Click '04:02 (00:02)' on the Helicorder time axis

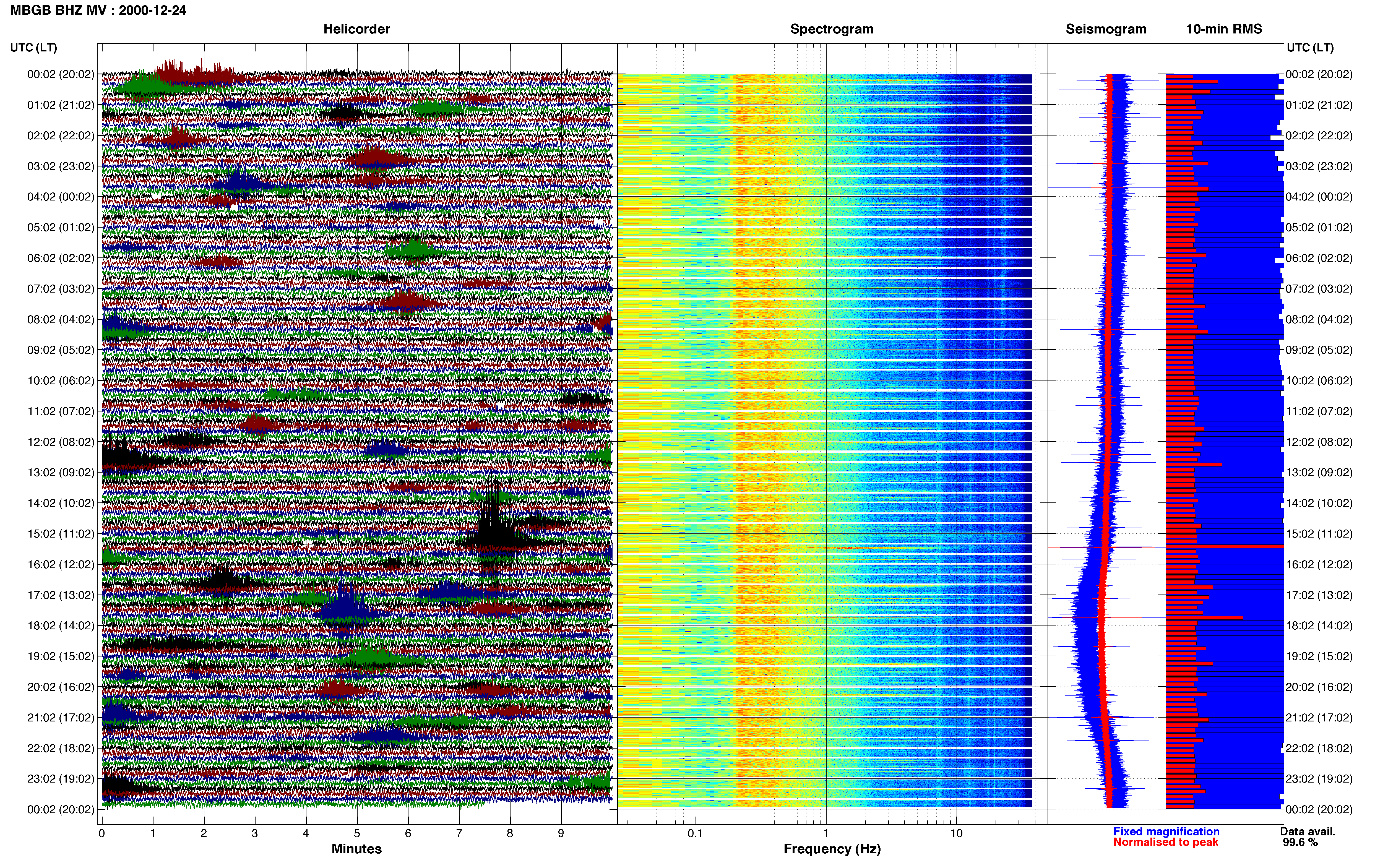(60, 196)
